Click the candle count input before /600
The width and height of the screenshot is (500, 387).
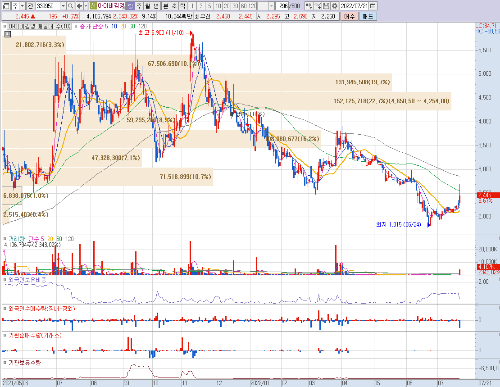point(282,6)
